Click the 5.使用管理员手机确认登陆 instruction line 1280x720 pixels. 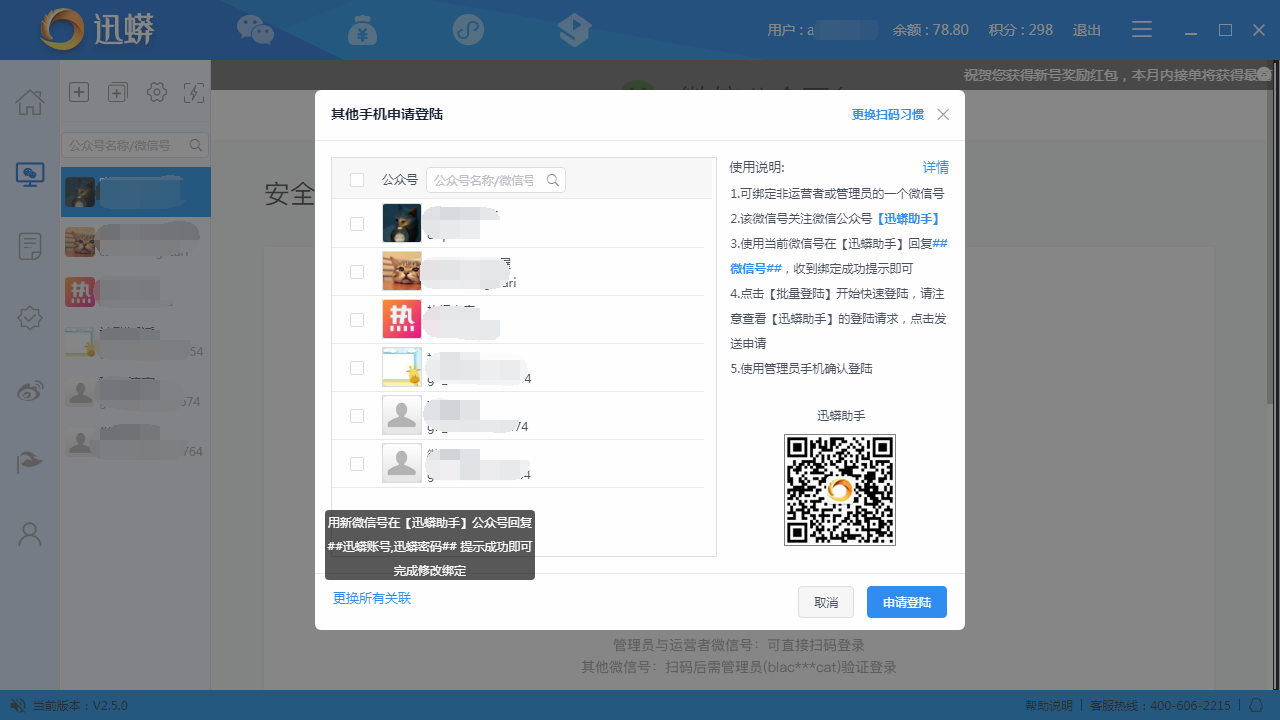point(801,369)
